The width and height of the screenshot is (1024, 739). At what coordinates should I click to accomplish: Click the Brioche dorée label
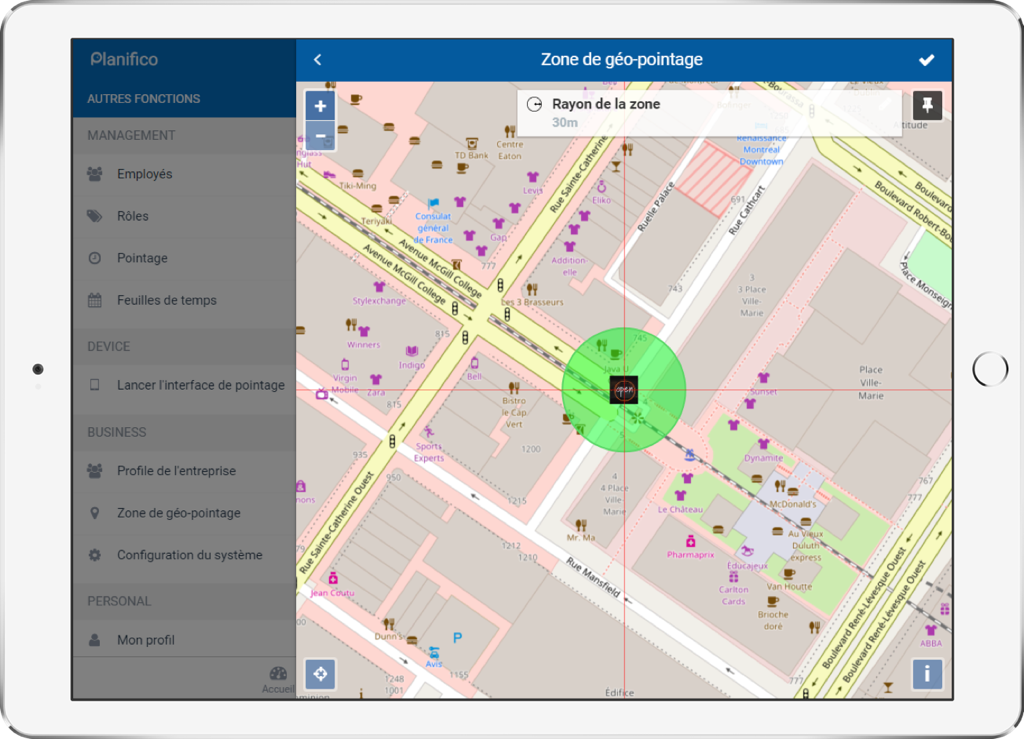click(x=773, y=620)
